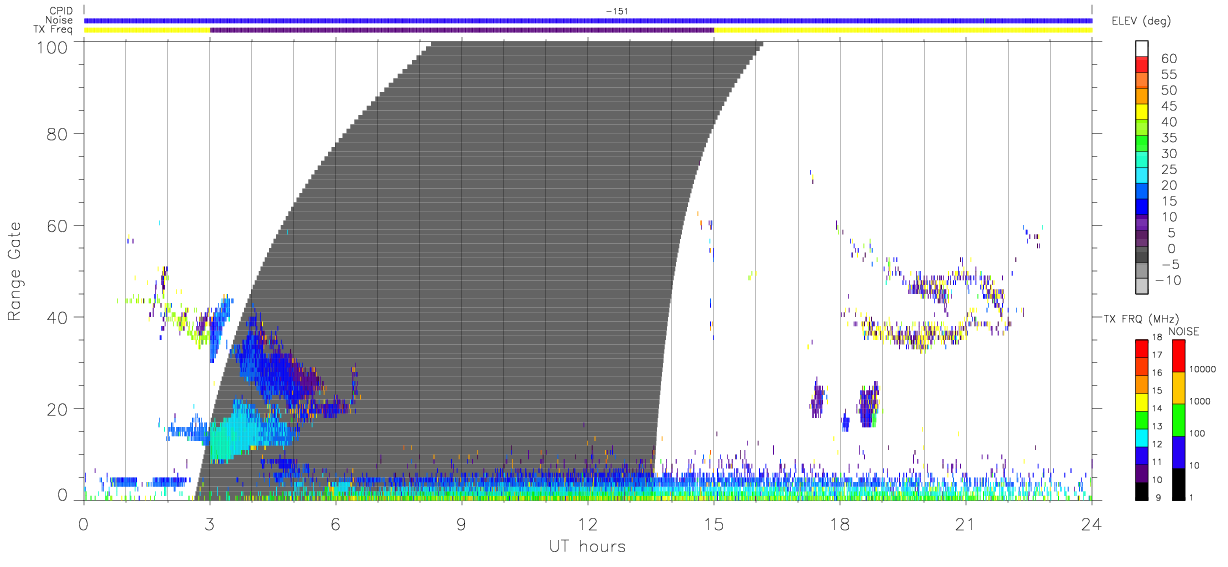Viewport: 1228px width, 567px height.
Task: Click NOISE legend label 10000
Action: pyautogui.click(x=1204, y=369)
